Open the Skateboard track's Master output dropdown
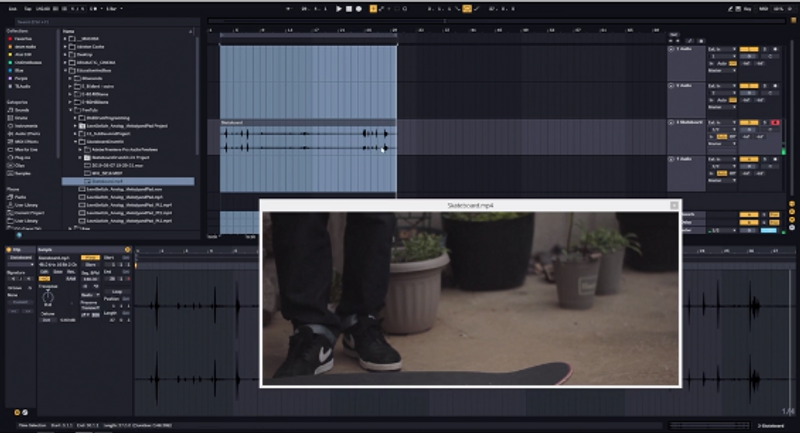 (x=722, y=144)
